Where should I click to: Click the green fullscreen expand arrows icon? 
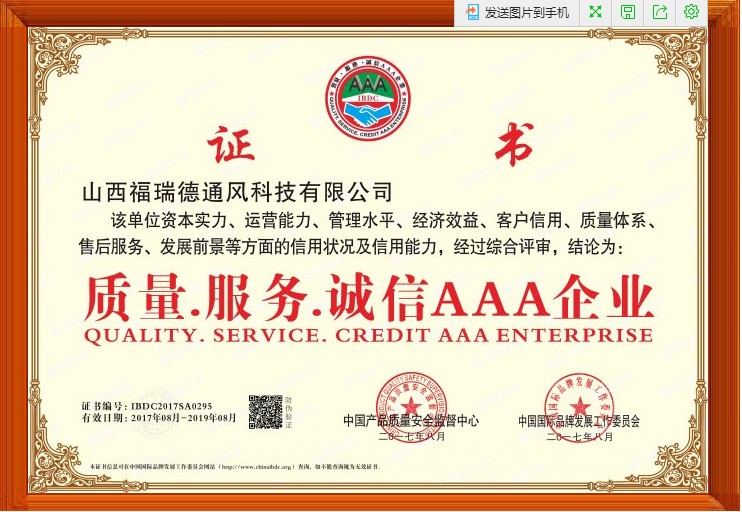pos(595,12)
